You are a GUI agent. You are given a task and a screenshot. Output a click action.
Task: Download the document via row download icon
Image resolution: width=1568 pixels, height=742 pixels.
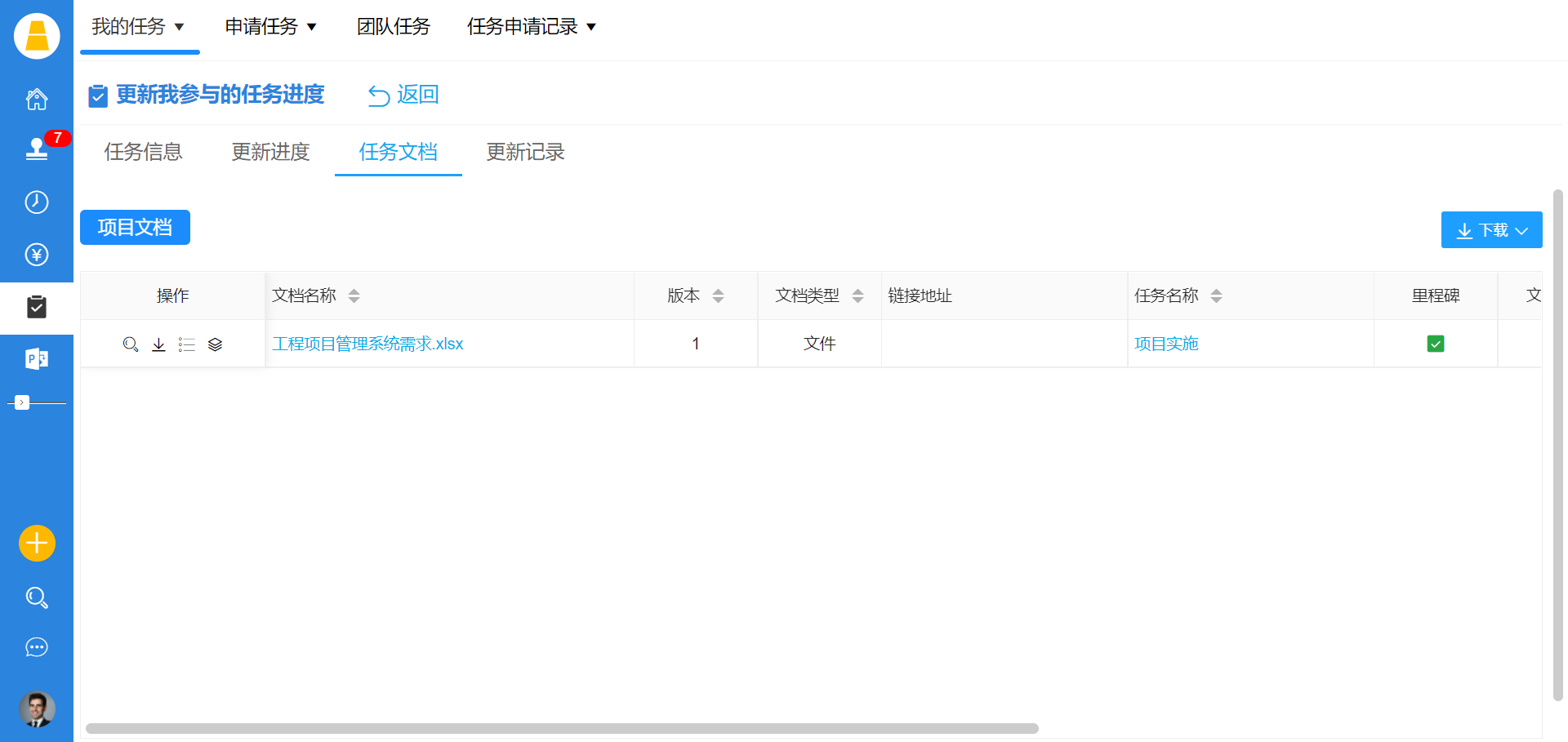[158, 344]
